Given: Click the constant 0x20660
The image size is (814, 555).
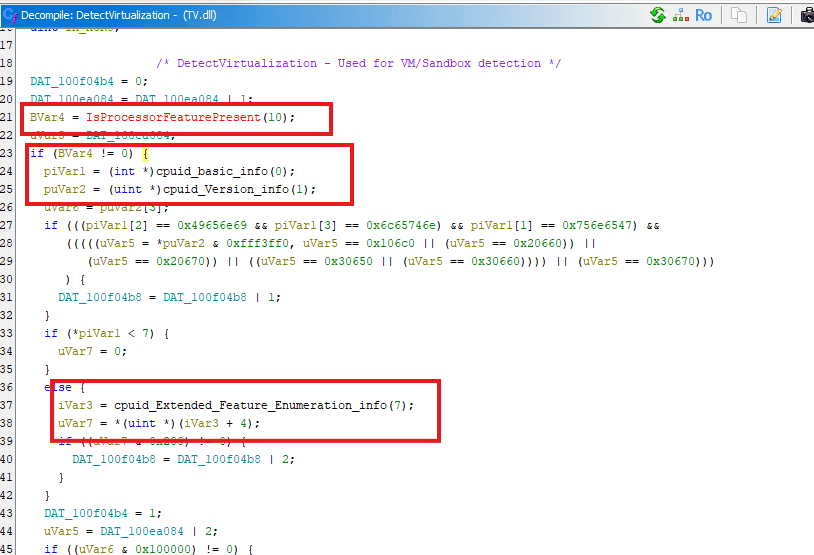Looking at the screenshot, I should coord(537,243).
